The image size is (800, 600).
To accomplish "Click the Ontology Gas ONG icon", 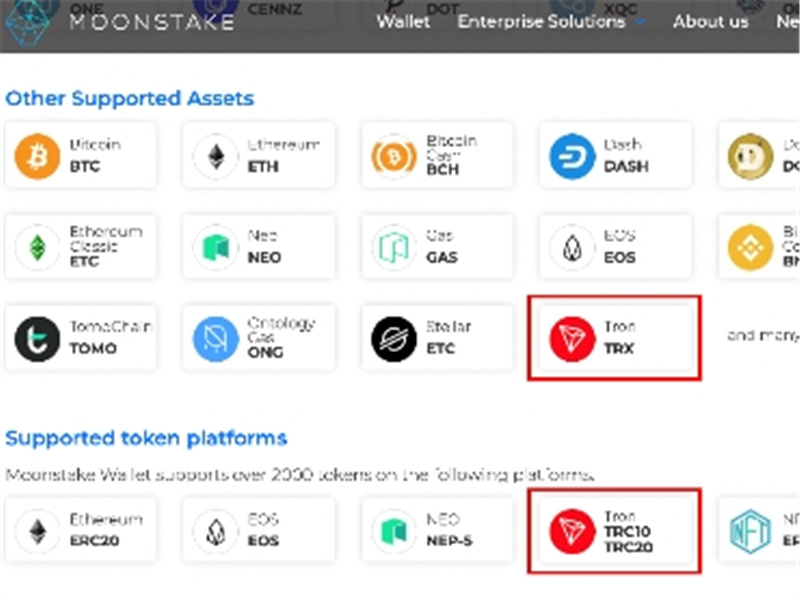I will 216,338.
